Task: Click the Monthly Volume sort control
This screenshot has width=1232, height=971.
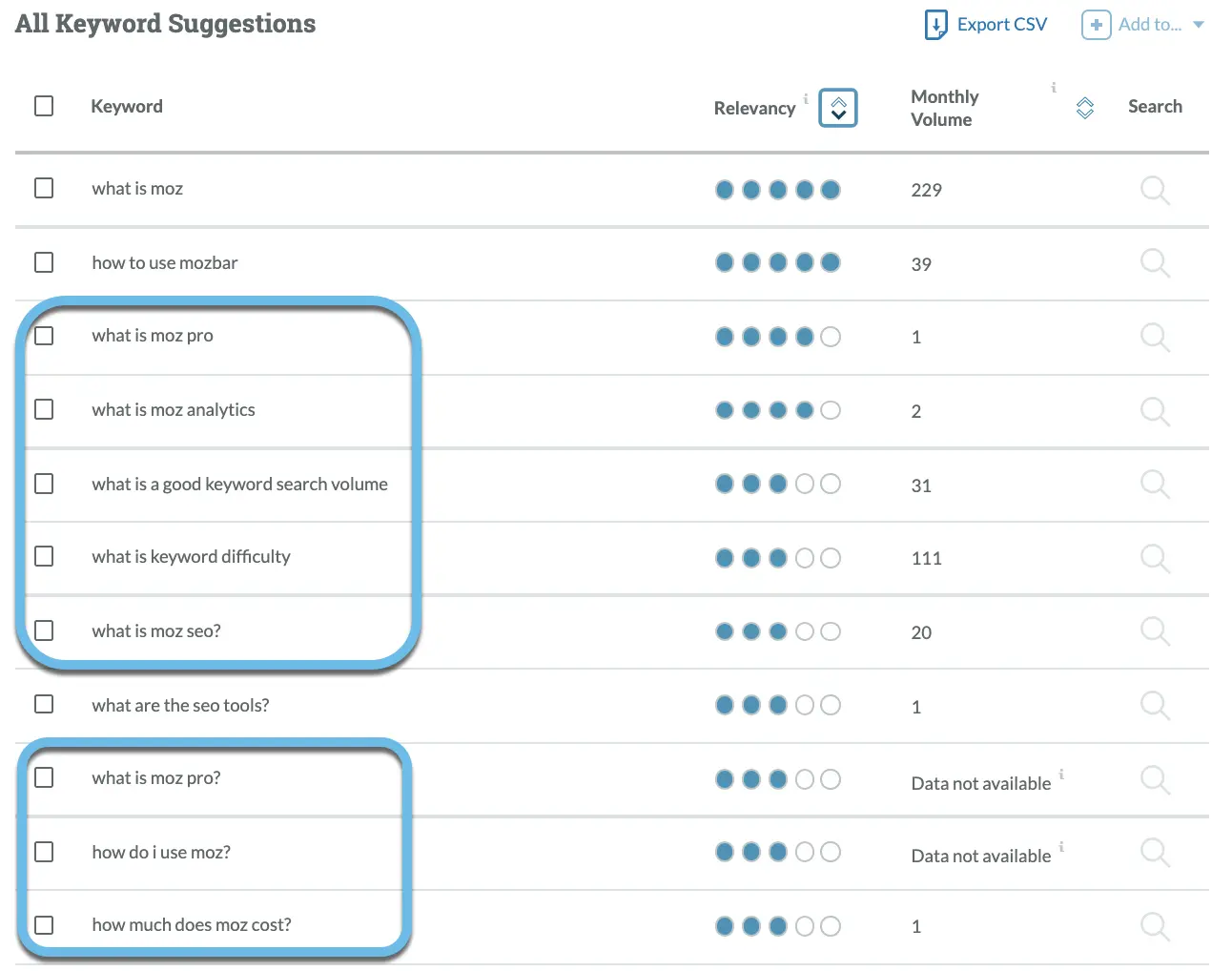Action: click(x=1084, y=108)
